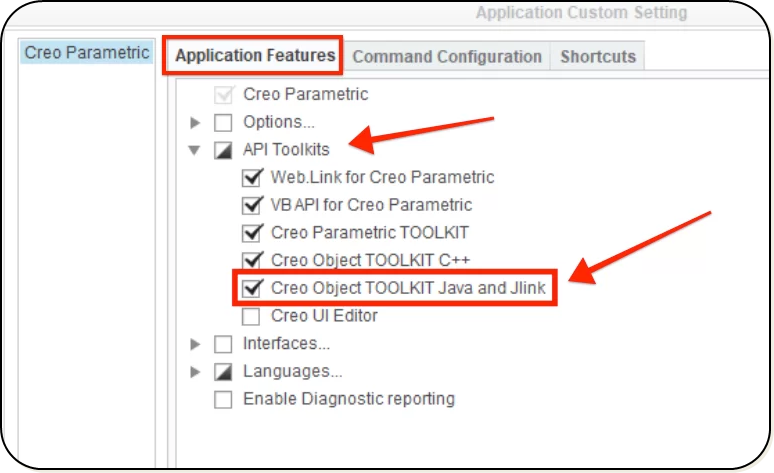
Task: Click the 'Web.Link for Creo Parametric' label
Action: click(383, 177)
